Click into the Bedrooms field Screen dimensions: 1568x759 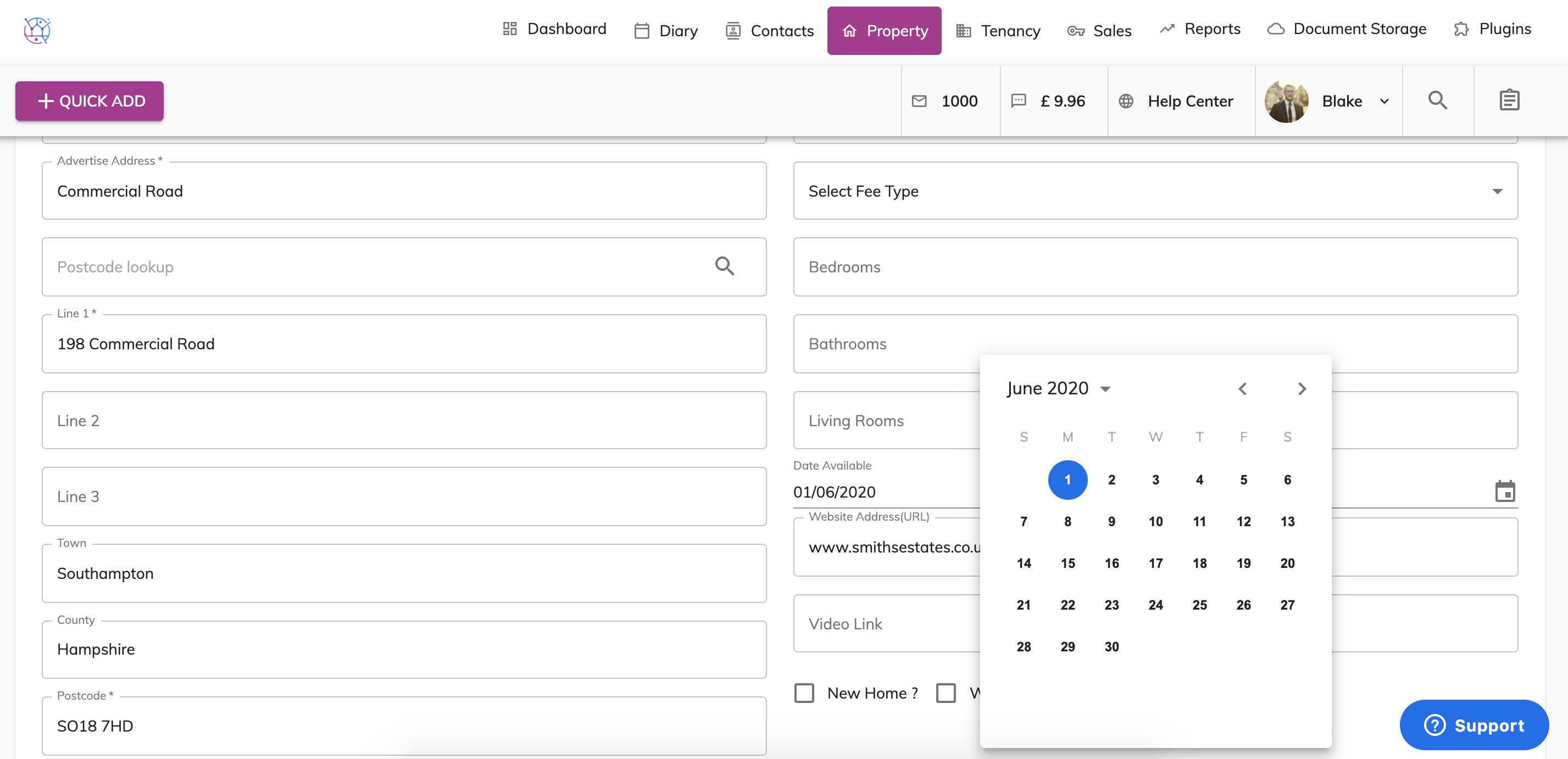[1155, 267]
